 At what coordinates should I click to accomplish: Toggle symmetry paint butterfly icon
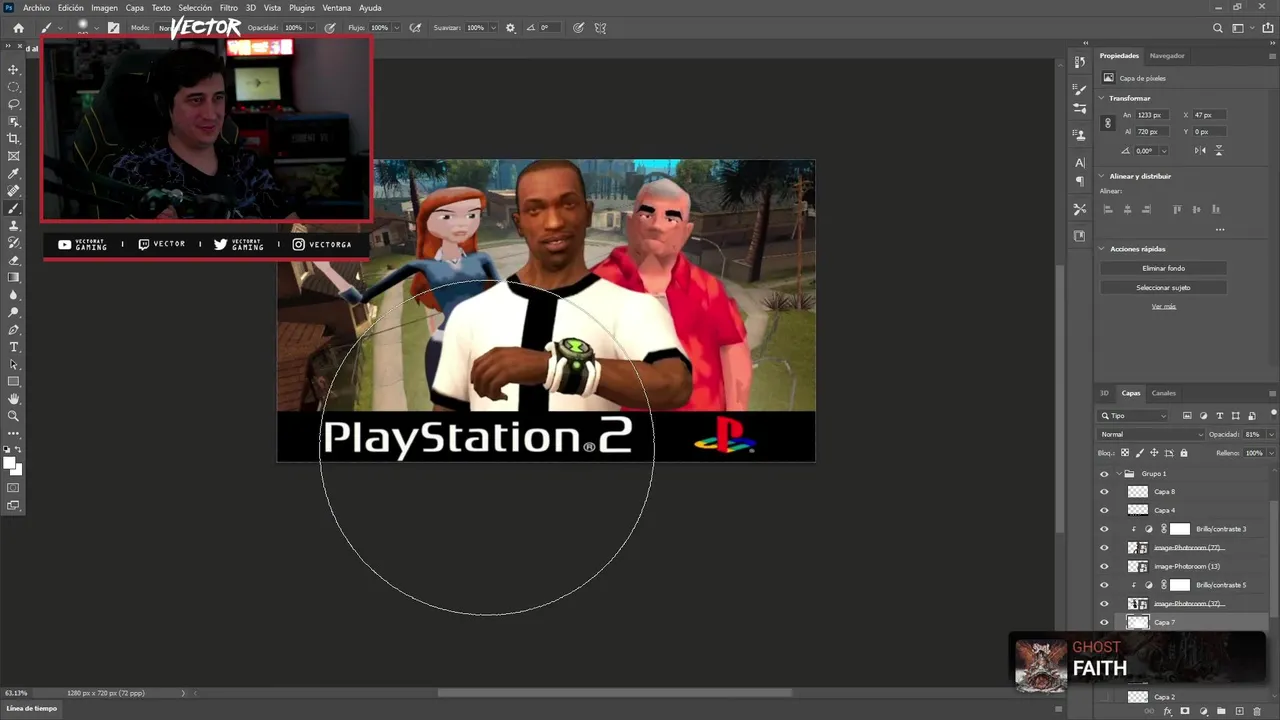(x=600, y=28)
